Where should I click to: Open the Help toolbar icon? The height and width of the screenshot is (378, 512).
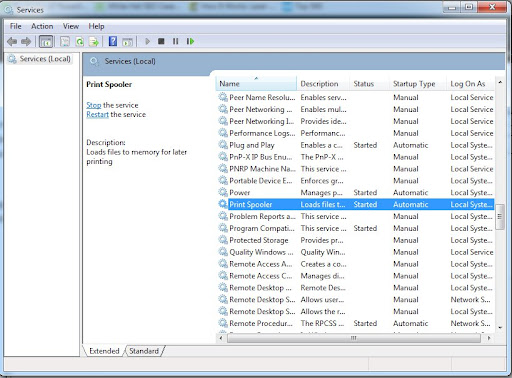(x=113, y=42)
